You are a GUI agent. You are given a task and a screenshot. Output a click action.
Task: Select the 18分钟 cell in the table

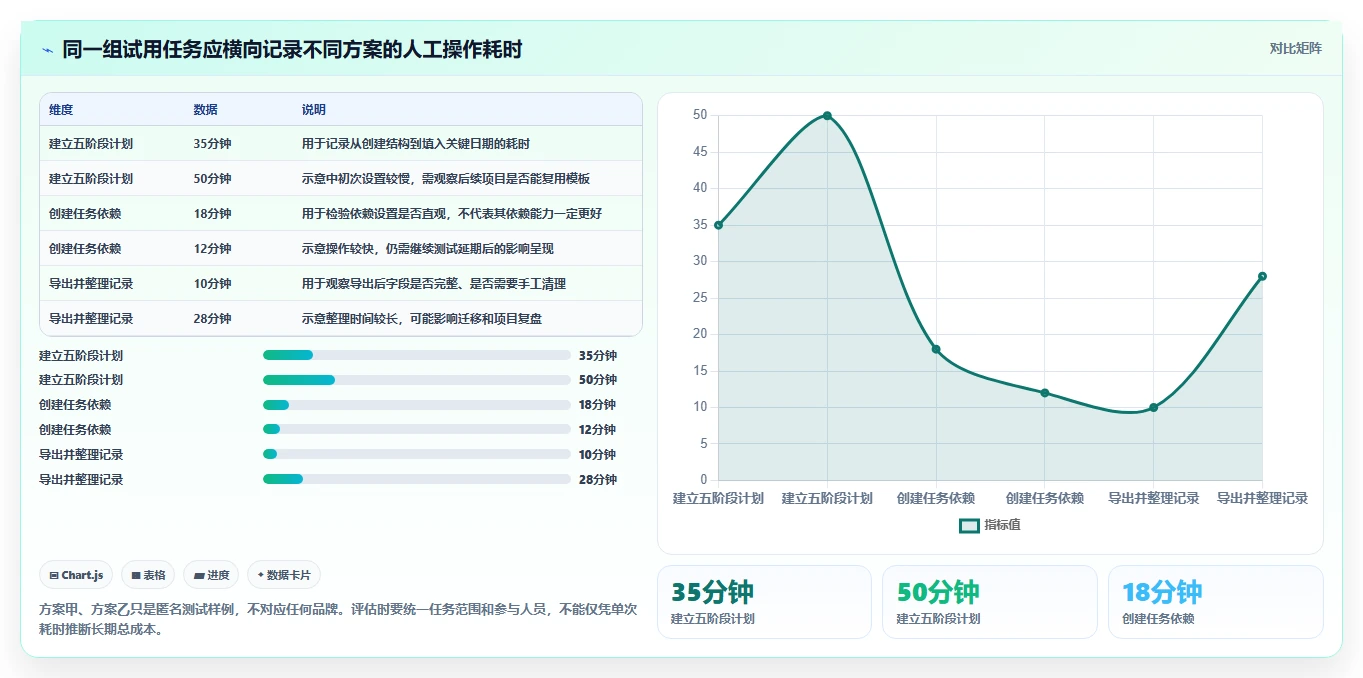[x=212, y=214]
